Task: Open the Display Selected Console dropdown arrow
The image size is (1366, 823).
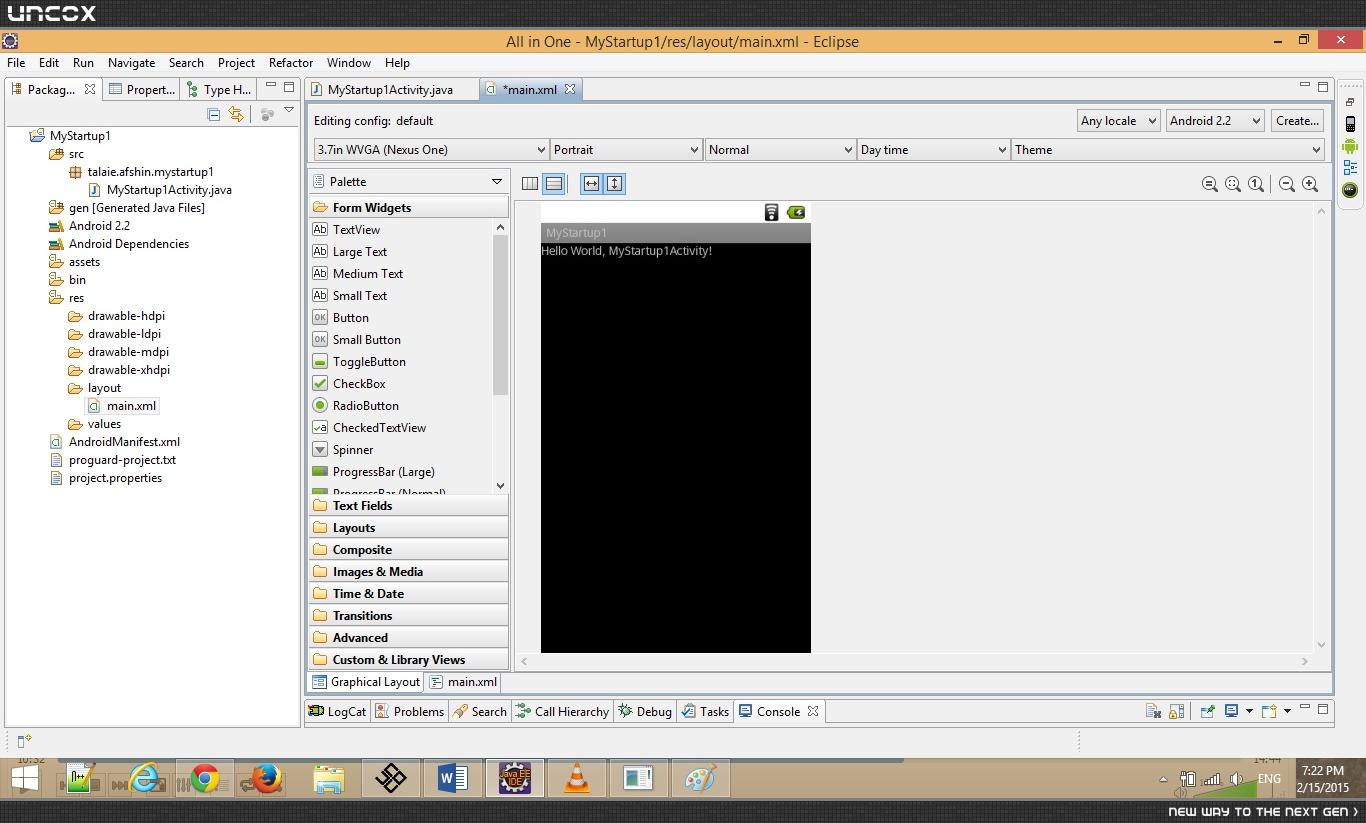Action: click(x=1249, y=712)
